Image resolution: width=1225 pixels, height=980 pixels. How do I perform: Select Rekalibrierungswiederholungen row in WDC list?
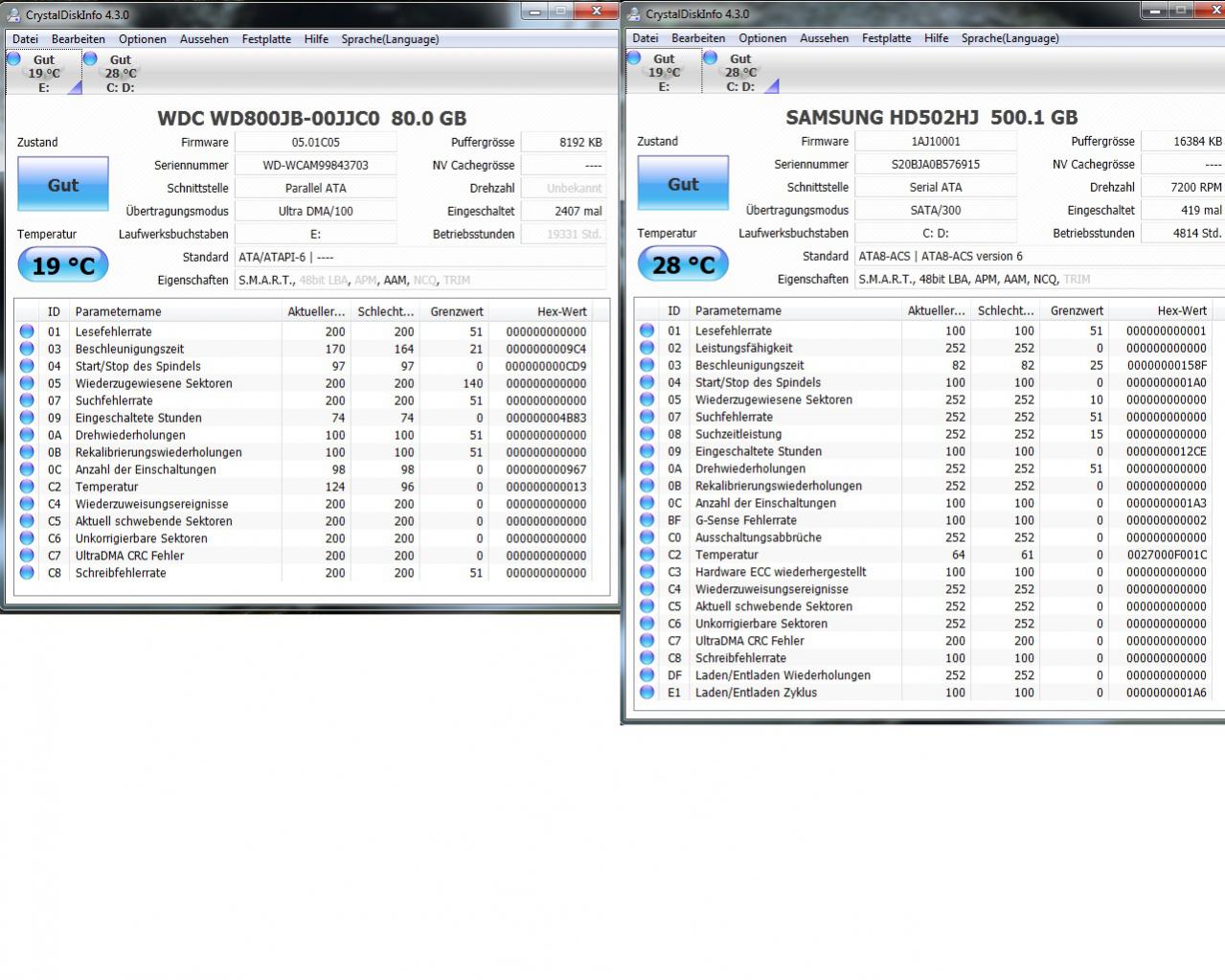tap(313, 452)
